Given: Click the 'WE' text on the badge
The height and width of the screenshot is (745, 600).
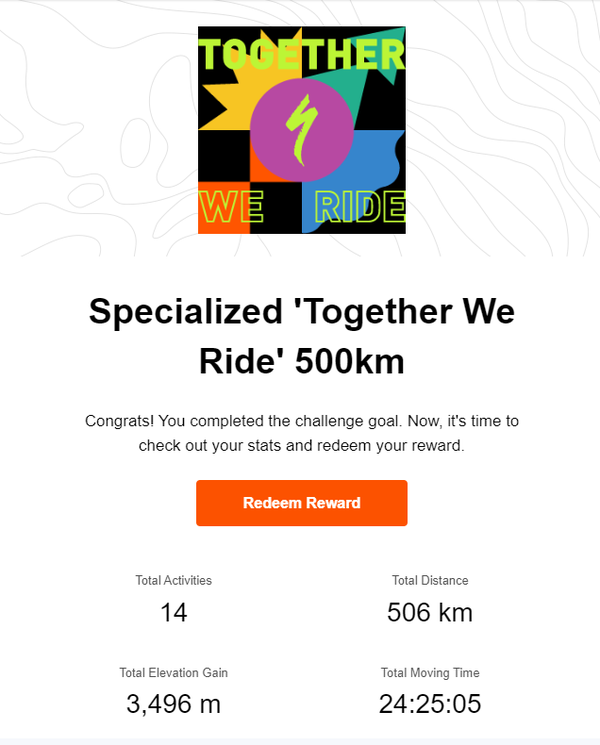Looking at the screenshot, I should tap(232, 208).
